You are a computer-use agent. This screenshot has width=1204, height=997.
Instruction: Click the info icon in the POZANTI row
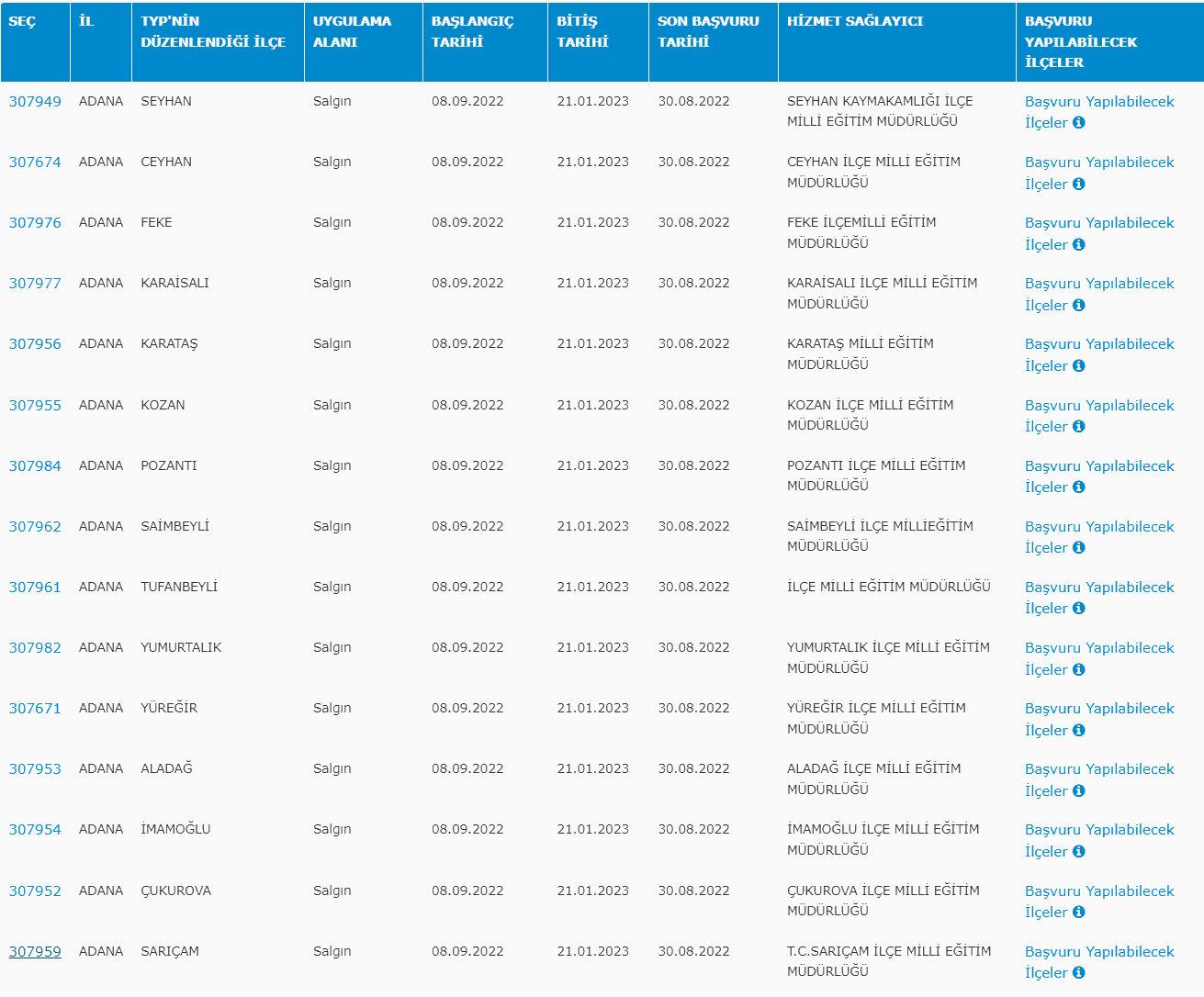click(x=1078, y=487)
